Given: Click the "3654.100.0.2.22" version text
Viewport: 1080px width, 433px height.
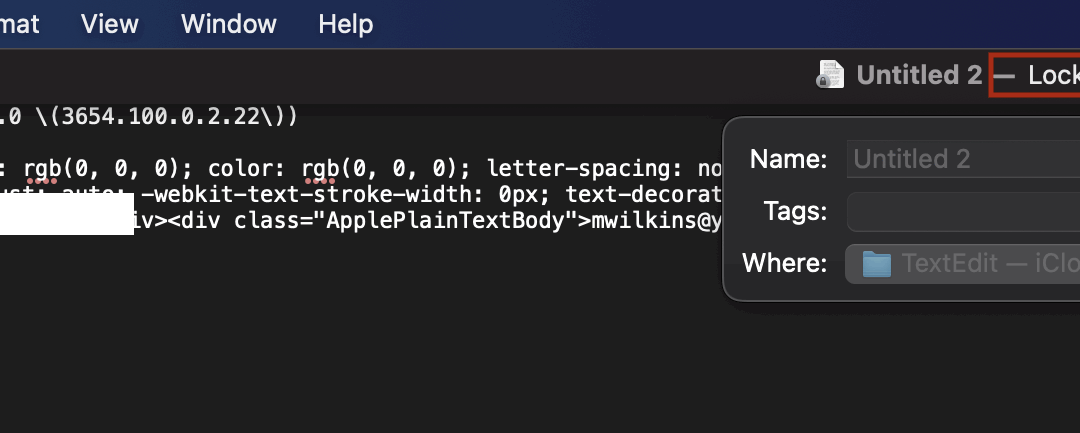Looking at the screenshot, I should click(x=168, y=117).
